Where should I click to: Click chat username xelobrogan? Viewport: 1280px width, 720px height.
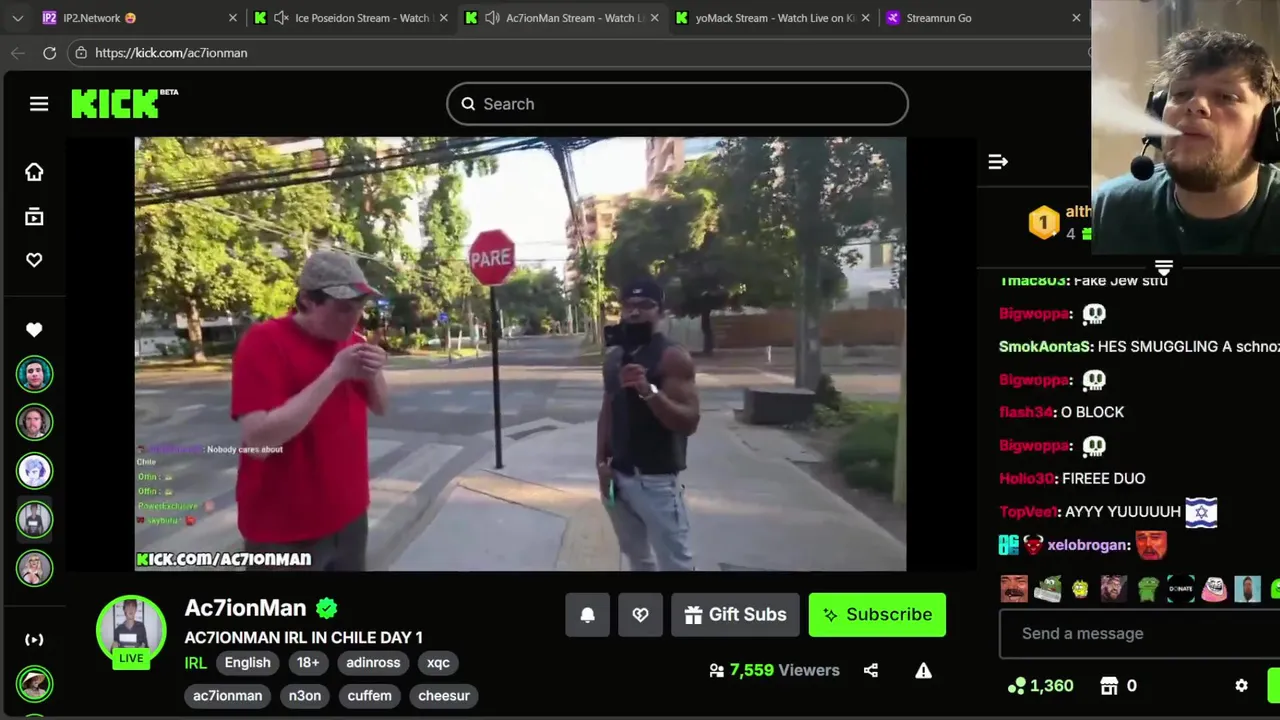pos(1088,545)
